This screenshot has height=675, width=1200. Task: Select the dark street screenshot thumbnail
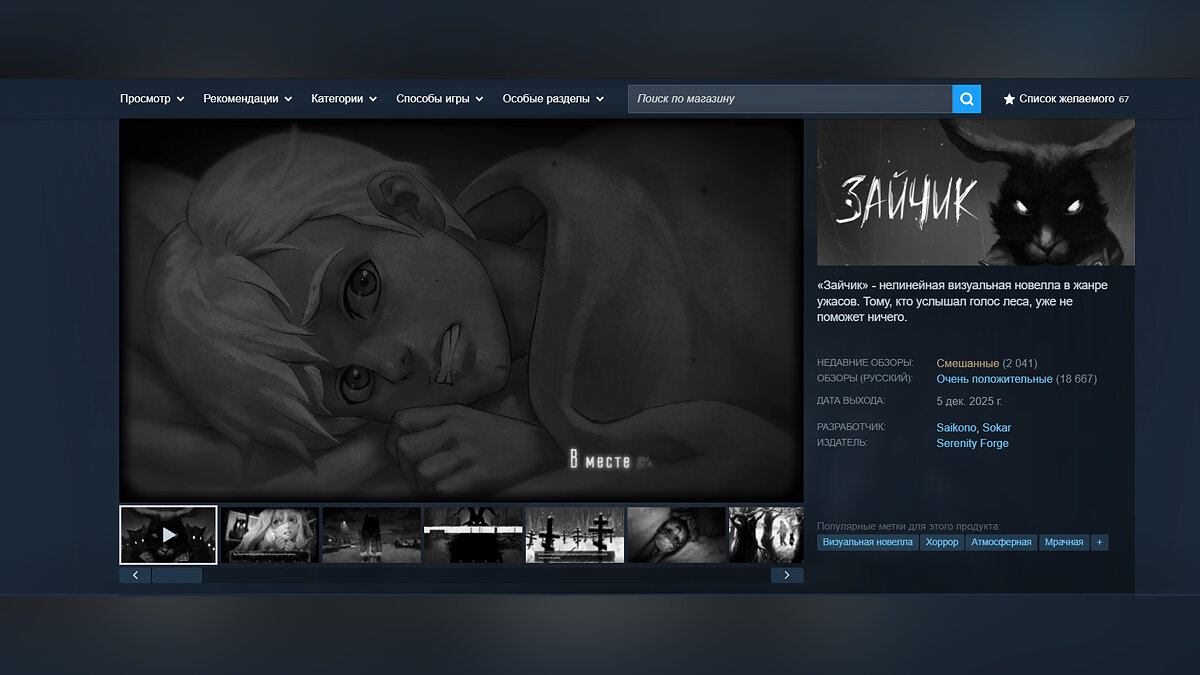(371, 535)
